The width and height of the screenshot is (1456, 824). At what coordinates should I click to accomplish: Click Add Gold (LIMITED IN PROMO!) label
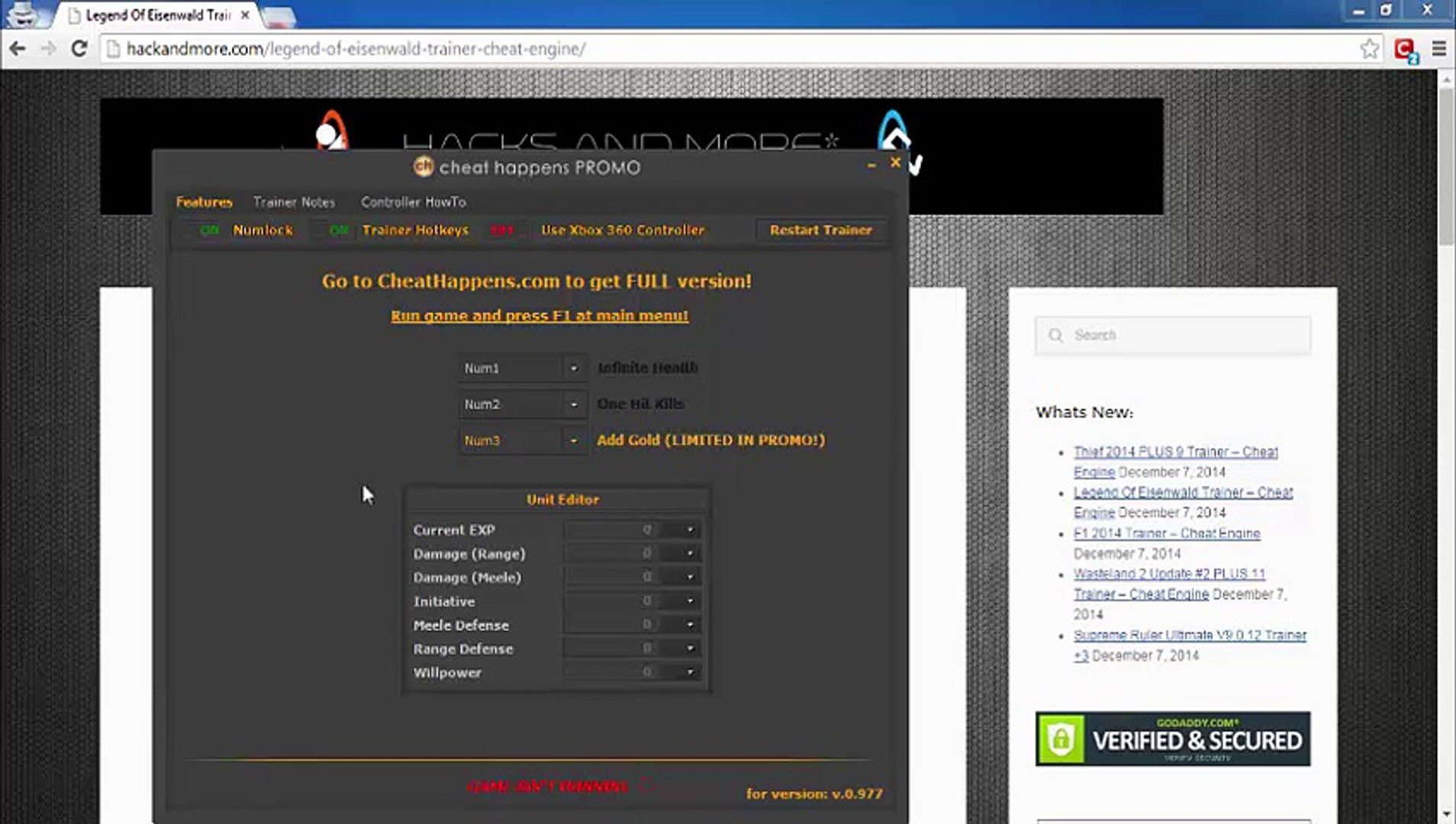coord(710,440)
